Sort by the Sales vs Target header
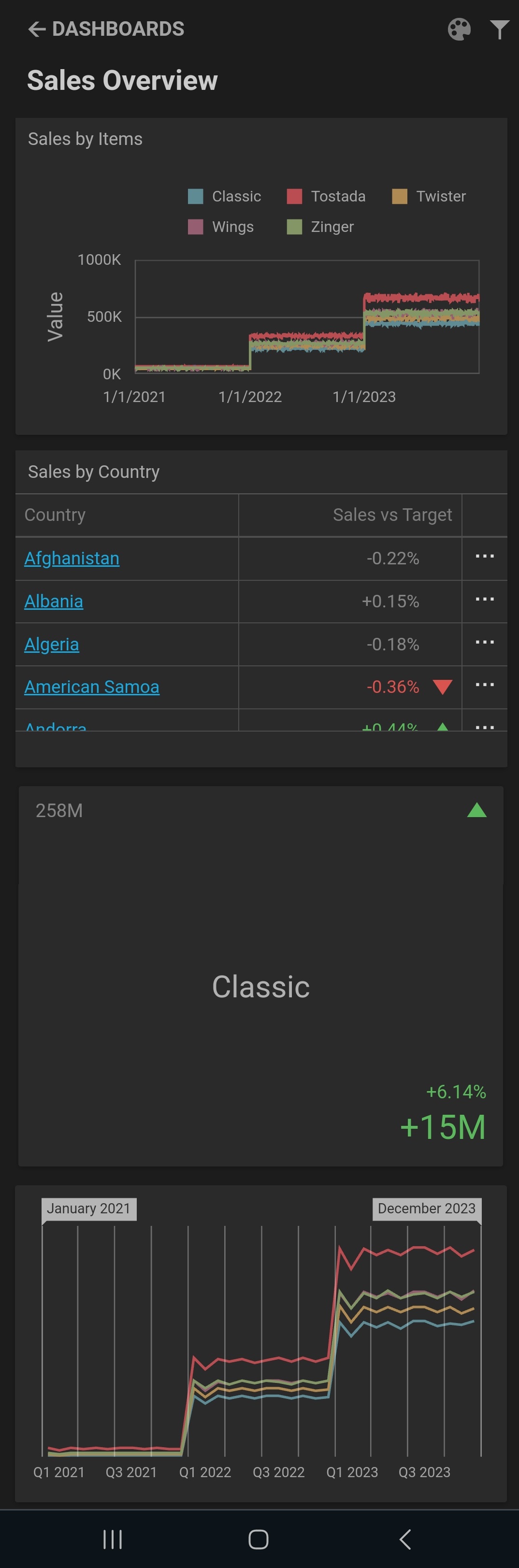The height and width of the screenshot is (1568, 519). tap(392, 515)
